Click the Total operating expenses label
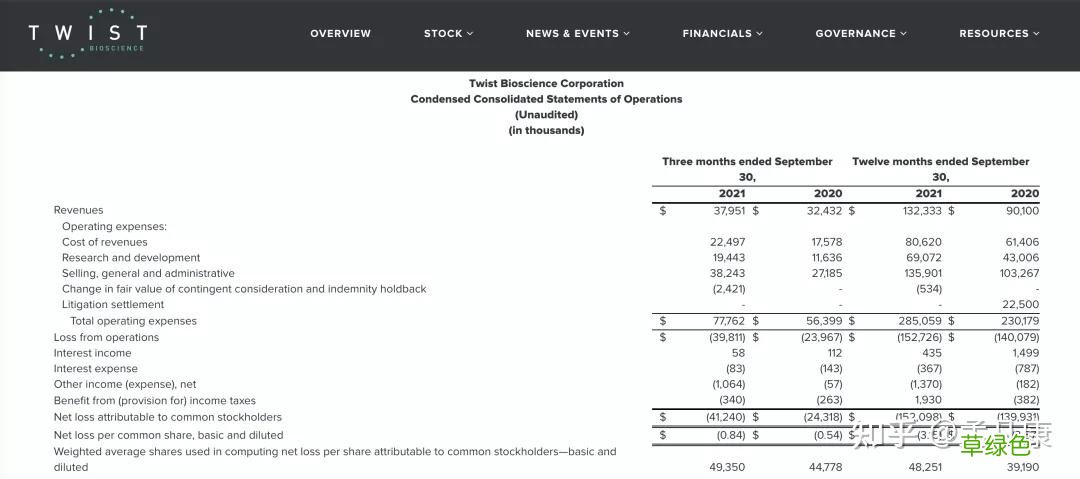 [133, 321]
